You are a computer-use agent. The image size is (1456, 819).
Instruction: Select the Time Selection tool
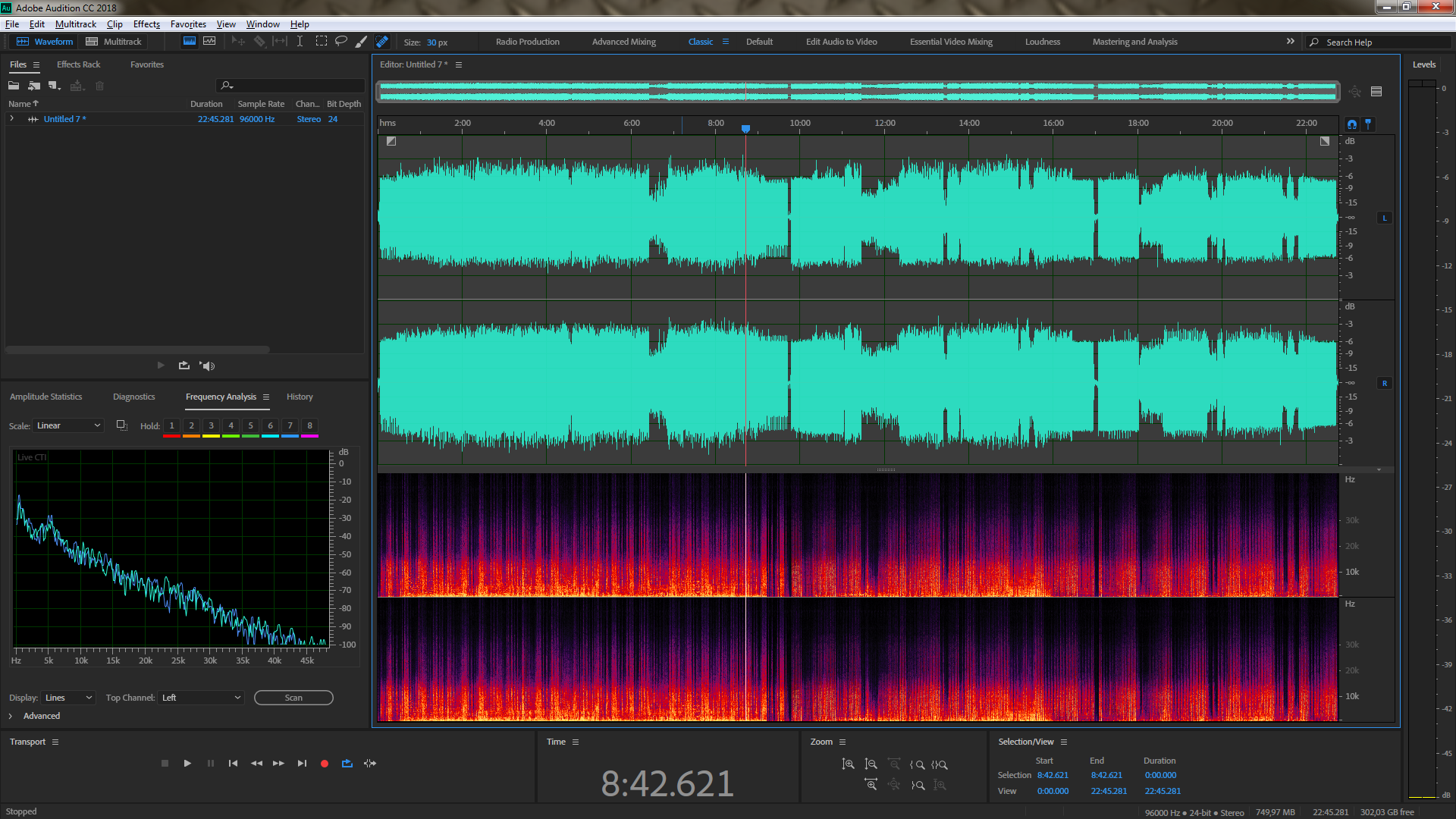300,42
